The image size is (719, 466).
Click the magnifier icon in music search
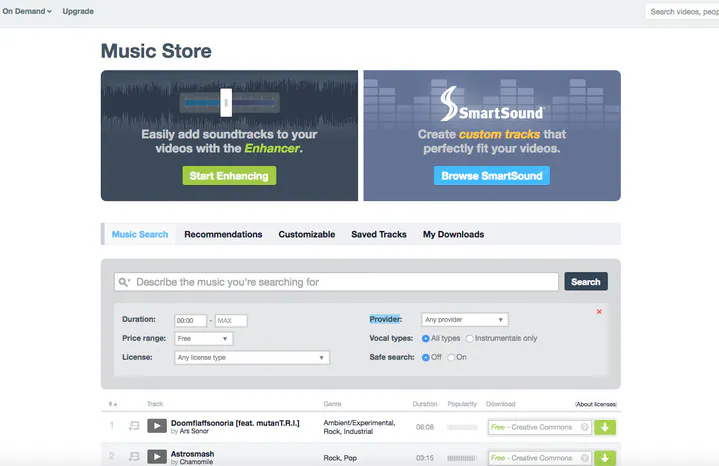coord(124,282)
